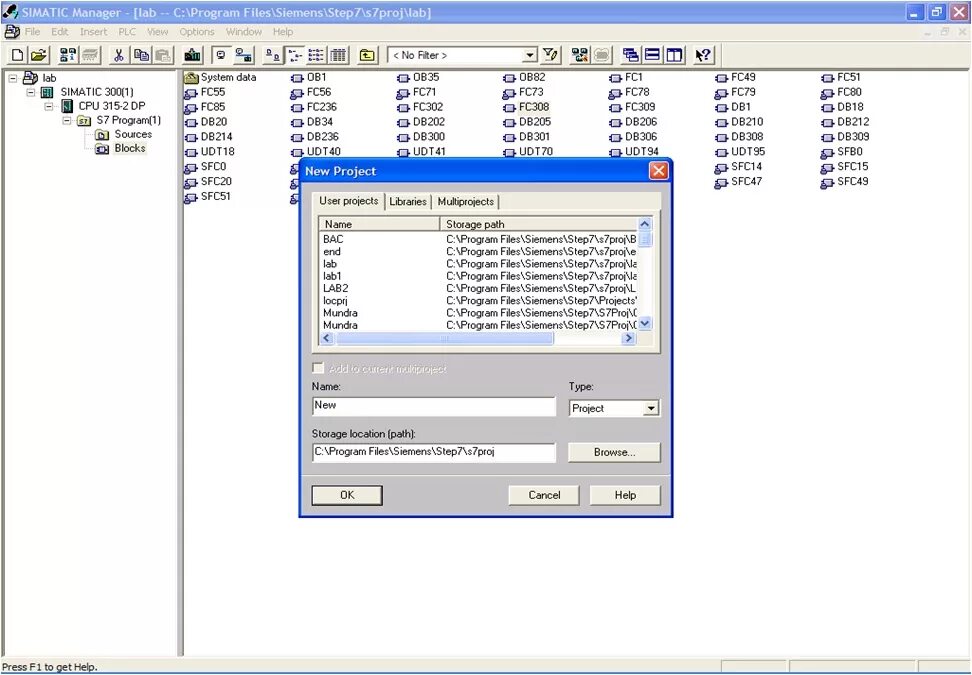Select the FC308 block icon
The image size is (972, 675).
[509, 108]
